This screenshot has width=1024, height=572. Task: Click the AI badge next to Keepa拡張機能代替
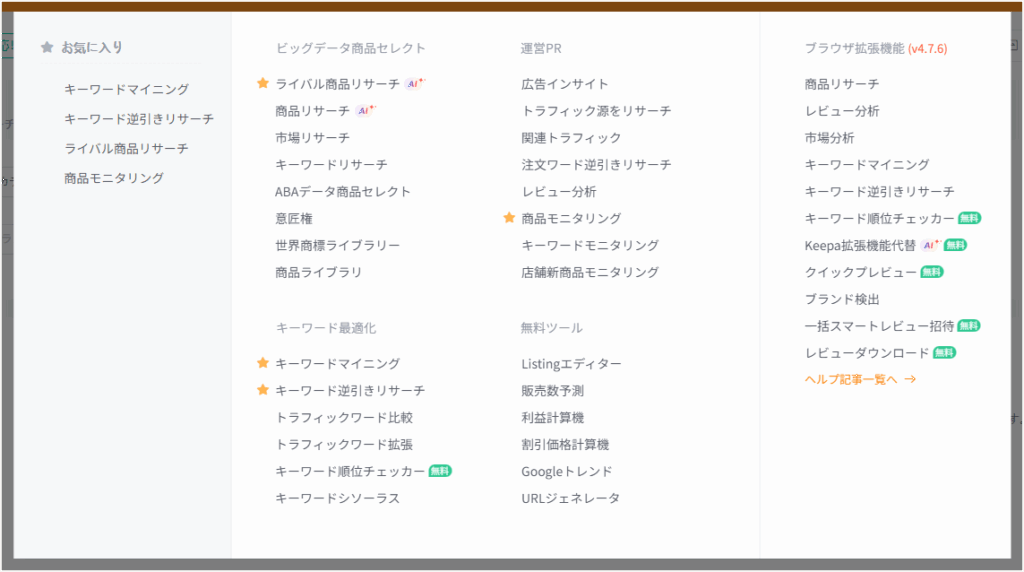pyautogui.click(x=931, y=245)
